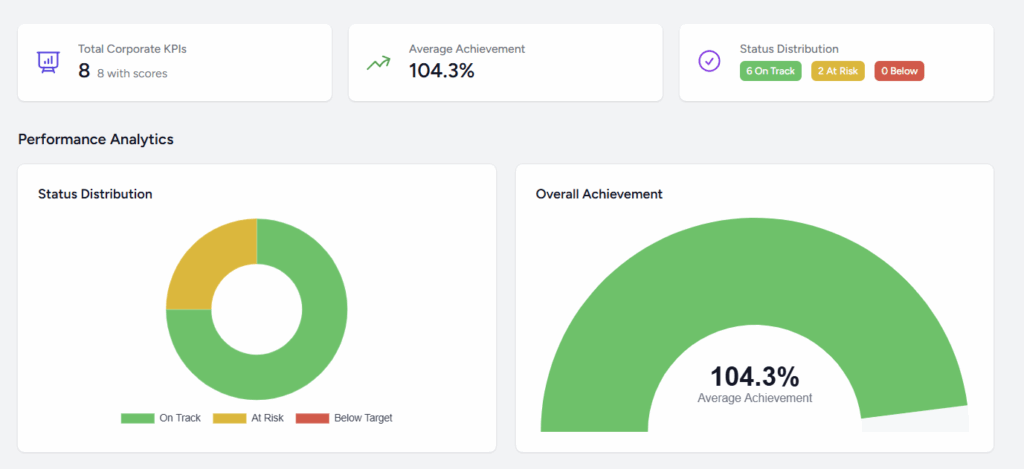This screenshot has width=1024, height=469.
Task: Select the red '0 Below' badge
Action: tap(899, 71)
